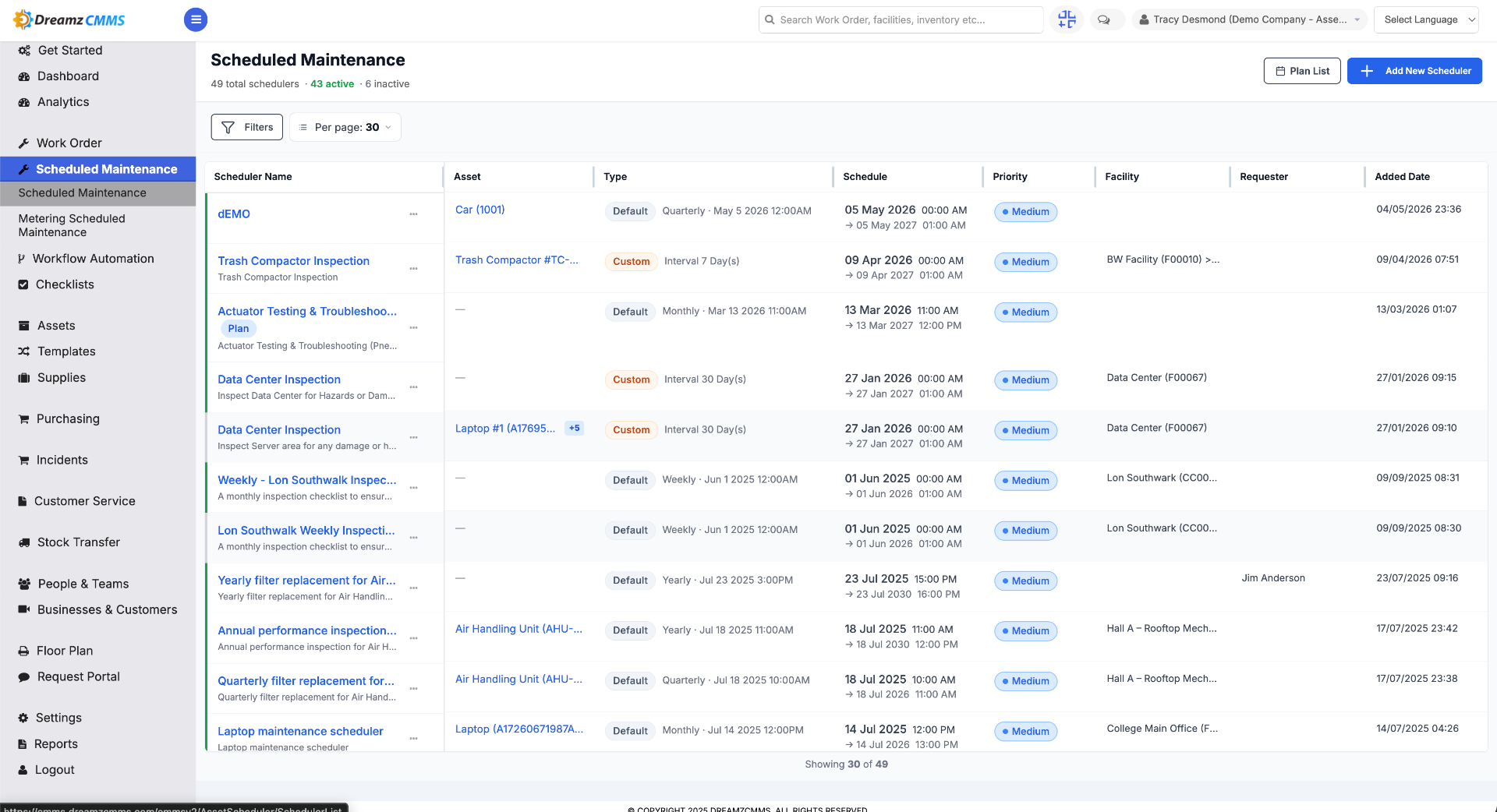Screen dimensions: 1497x812
Task: Click the People & Teams icon
Action: (24, 584)
